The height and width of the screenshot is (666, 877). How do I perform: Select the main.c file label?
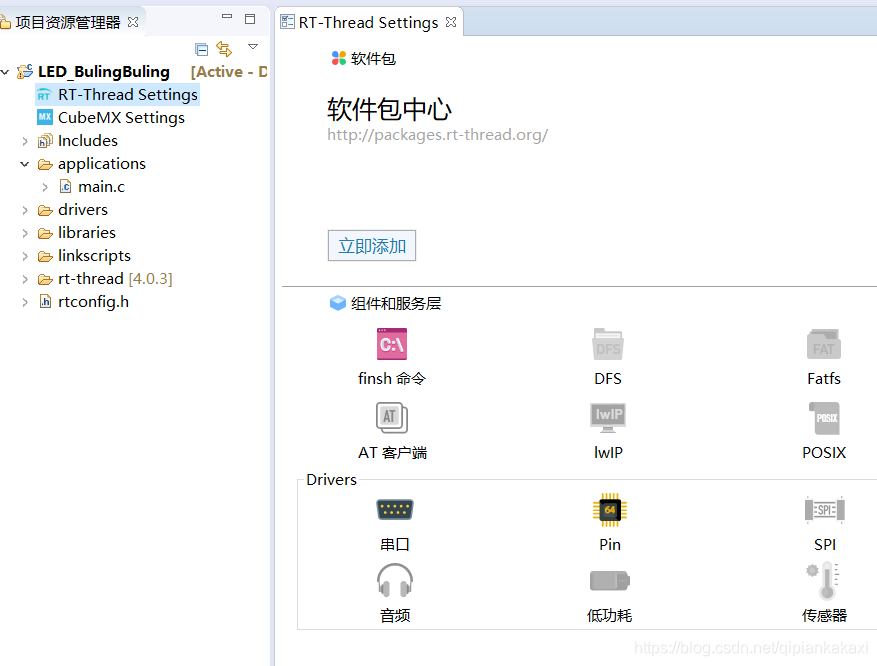pos(101,186)
